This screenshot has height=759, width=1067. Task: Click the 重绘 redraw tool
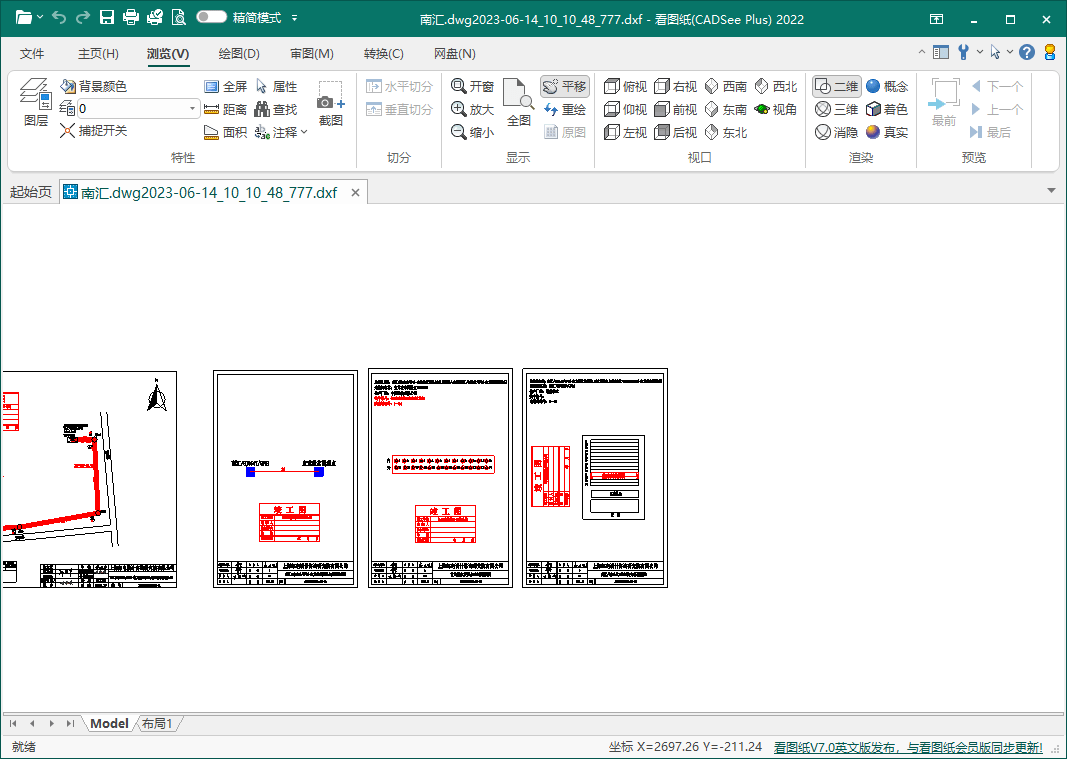pos(565,110)
